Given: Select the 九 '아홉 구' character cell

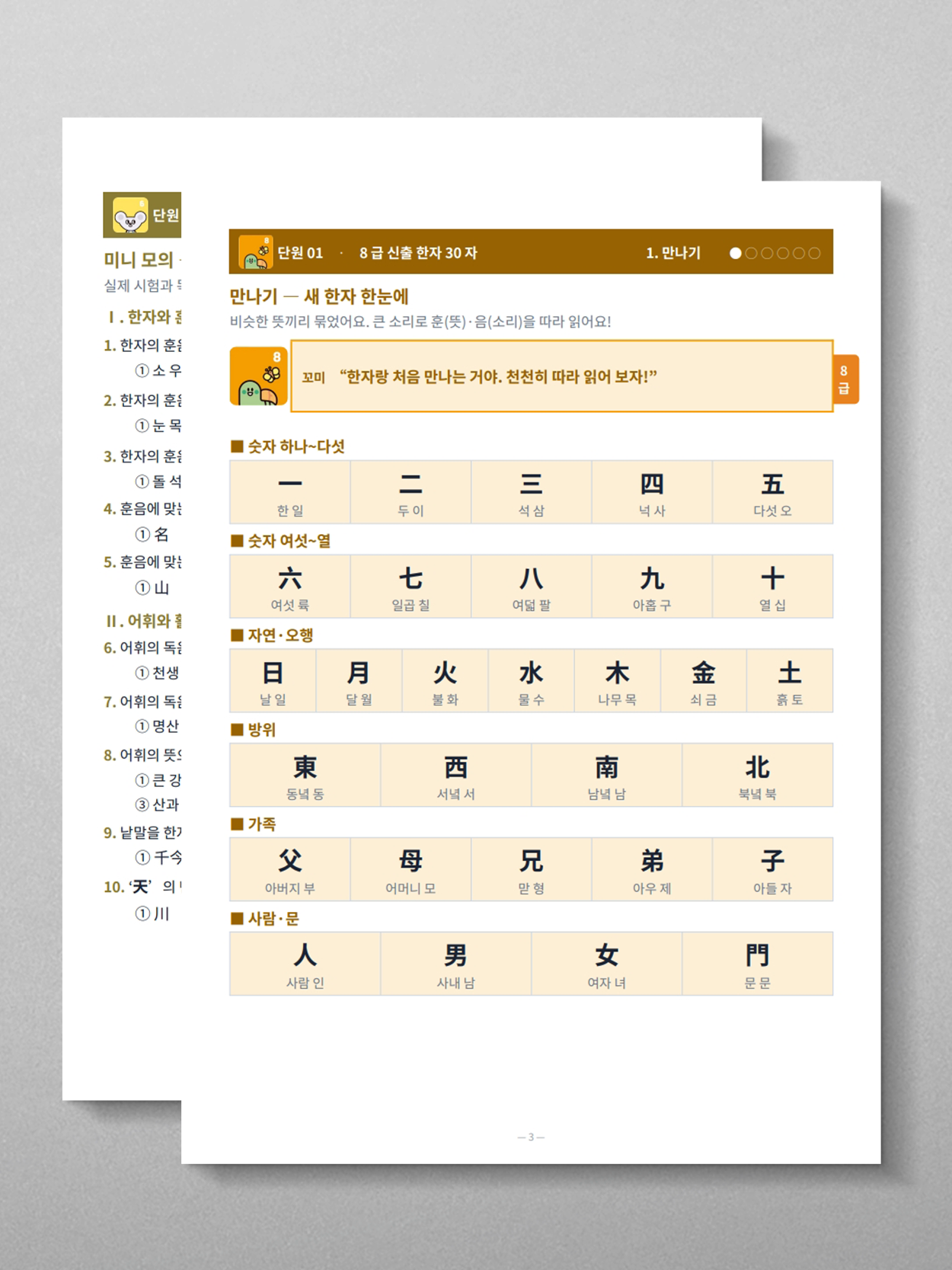Looking at the screenshot, I should pyautogui.click(x=652, y=587).
